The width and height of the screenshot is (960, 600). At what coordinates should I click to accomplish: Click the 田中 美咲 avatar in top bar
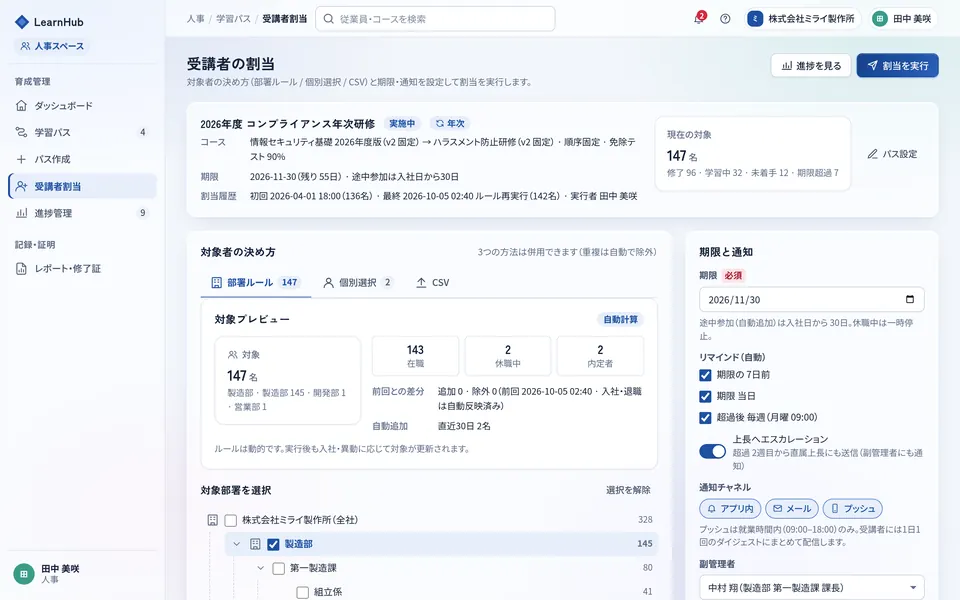(880, 19)
